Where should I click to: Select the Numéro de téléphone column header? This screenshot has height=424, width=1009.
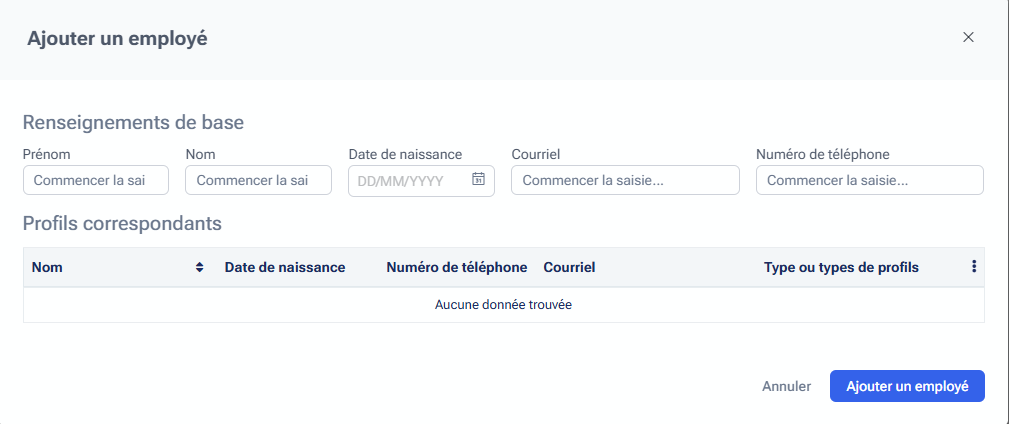(456, 268)
